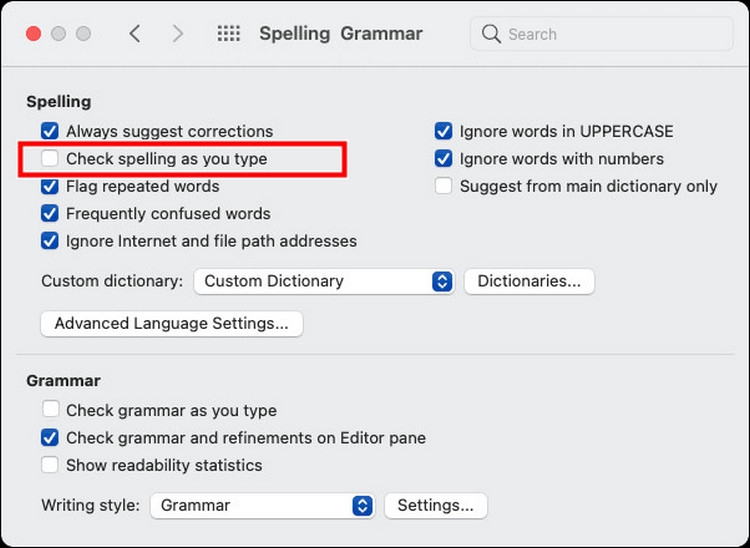Uncheck Ignore Internet and file path addresses

coord(50,241)
